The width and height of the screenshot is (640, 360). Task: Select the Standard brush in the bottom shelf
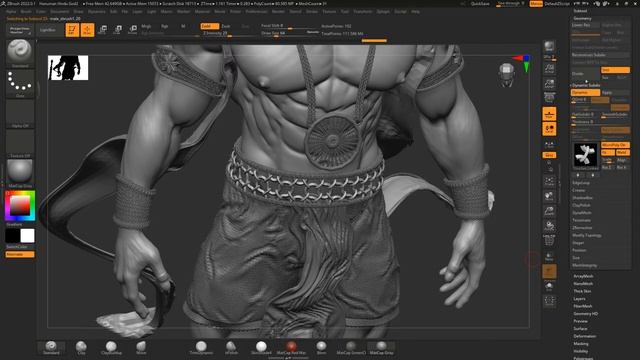tap(51, 348)
